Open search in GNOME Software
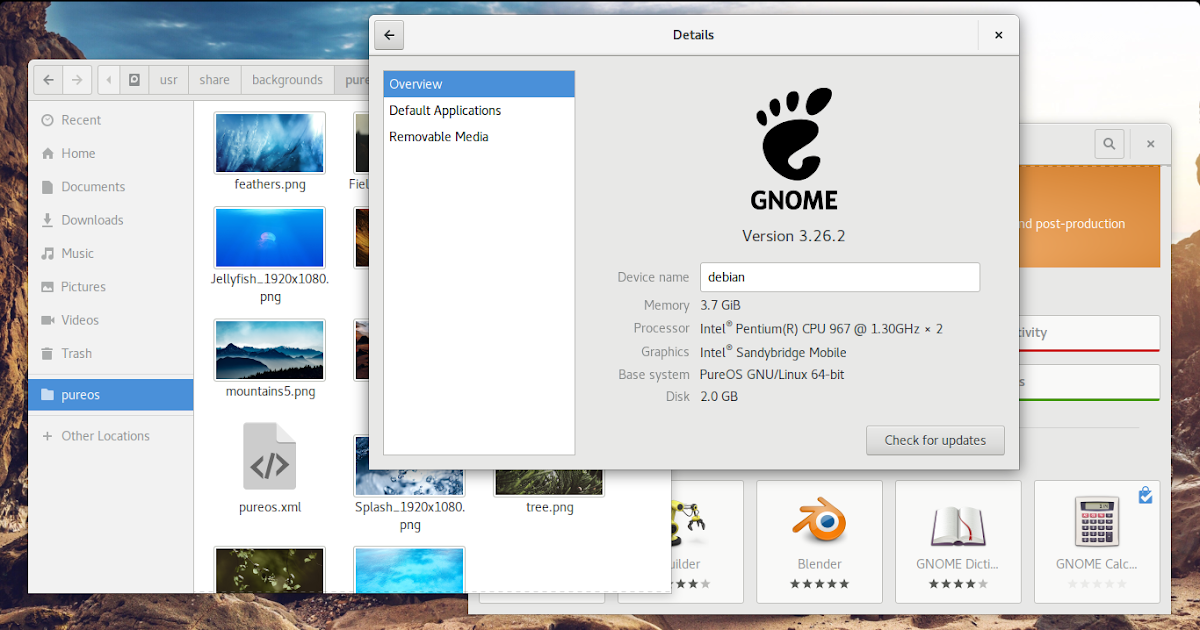Viewport: 1200px width, 630px height. pyautogui.click(x=1109, y=143)
